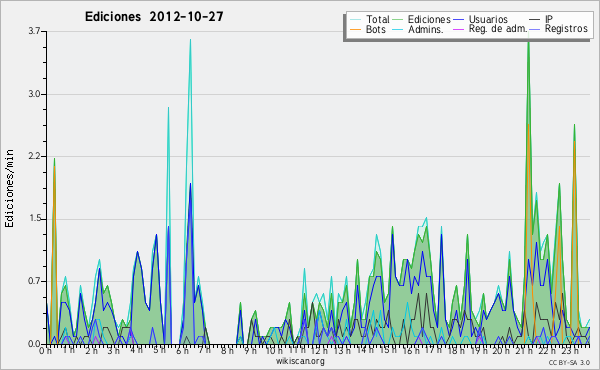Select the 'Usuarios' legend entry
The height and width of the screenshot is (370, 600).
point(488,19)
